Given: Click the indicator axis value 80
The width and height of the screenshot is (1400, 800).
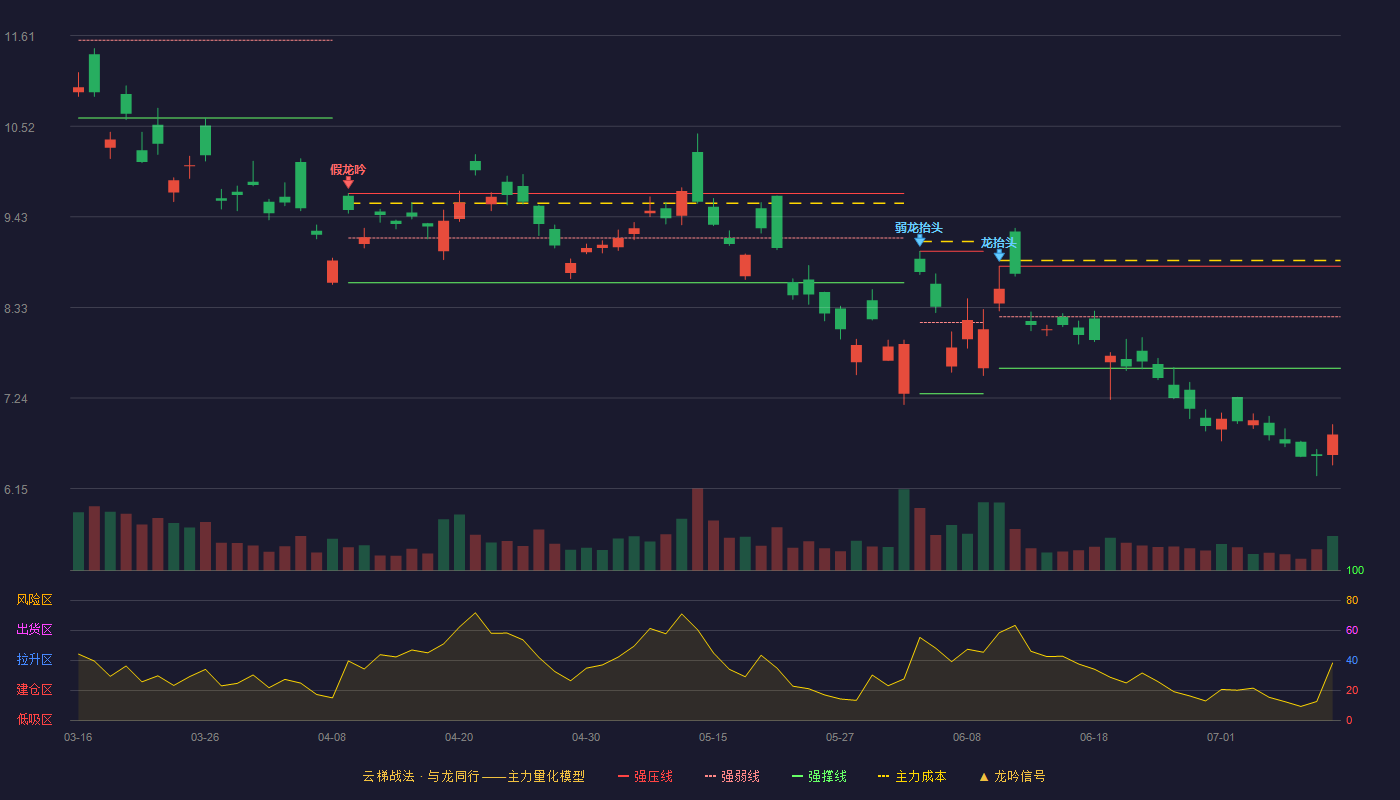Looking at the screenshot, I should click(1352, 600).
